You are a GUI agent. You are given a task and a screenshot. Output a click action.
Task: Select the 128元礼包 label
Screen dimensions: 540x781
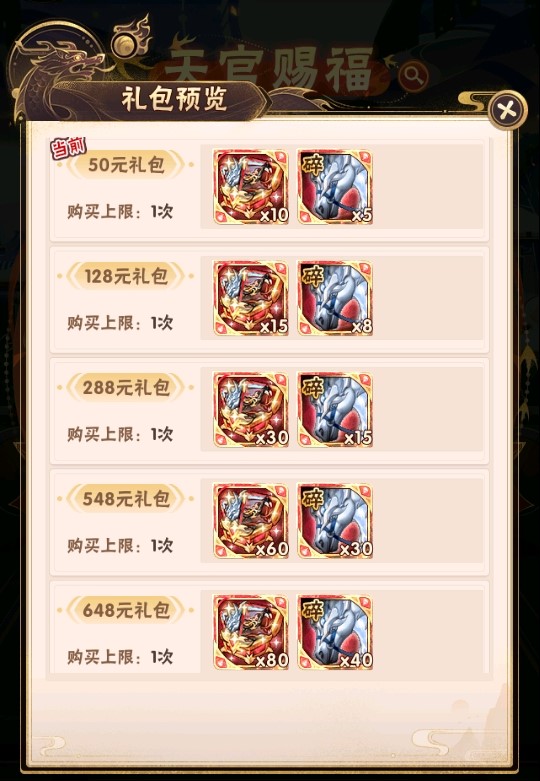[x=126, y=276]
